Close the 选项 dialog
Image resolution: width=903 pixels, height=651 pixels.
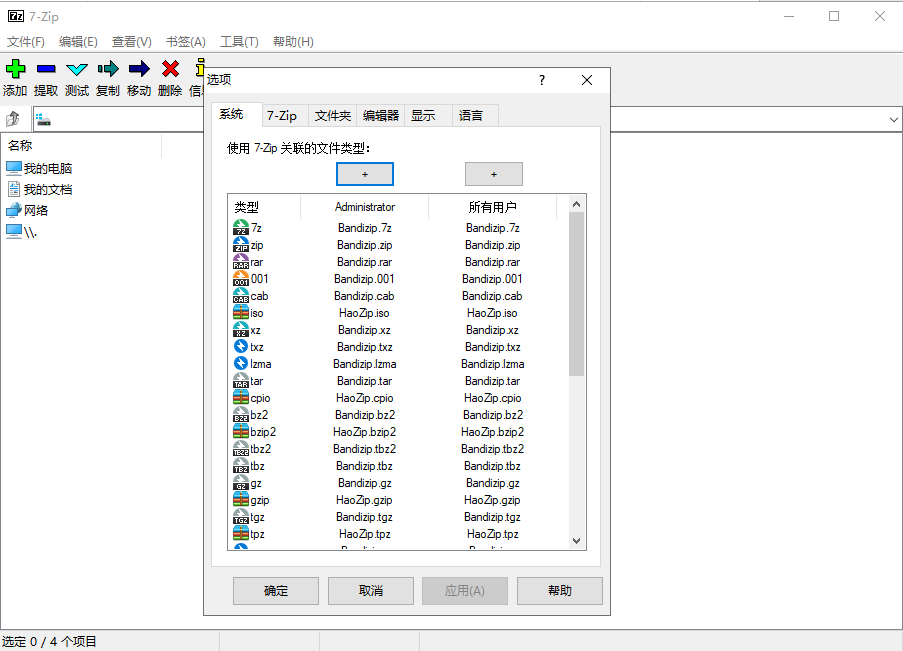pos(587,80)
